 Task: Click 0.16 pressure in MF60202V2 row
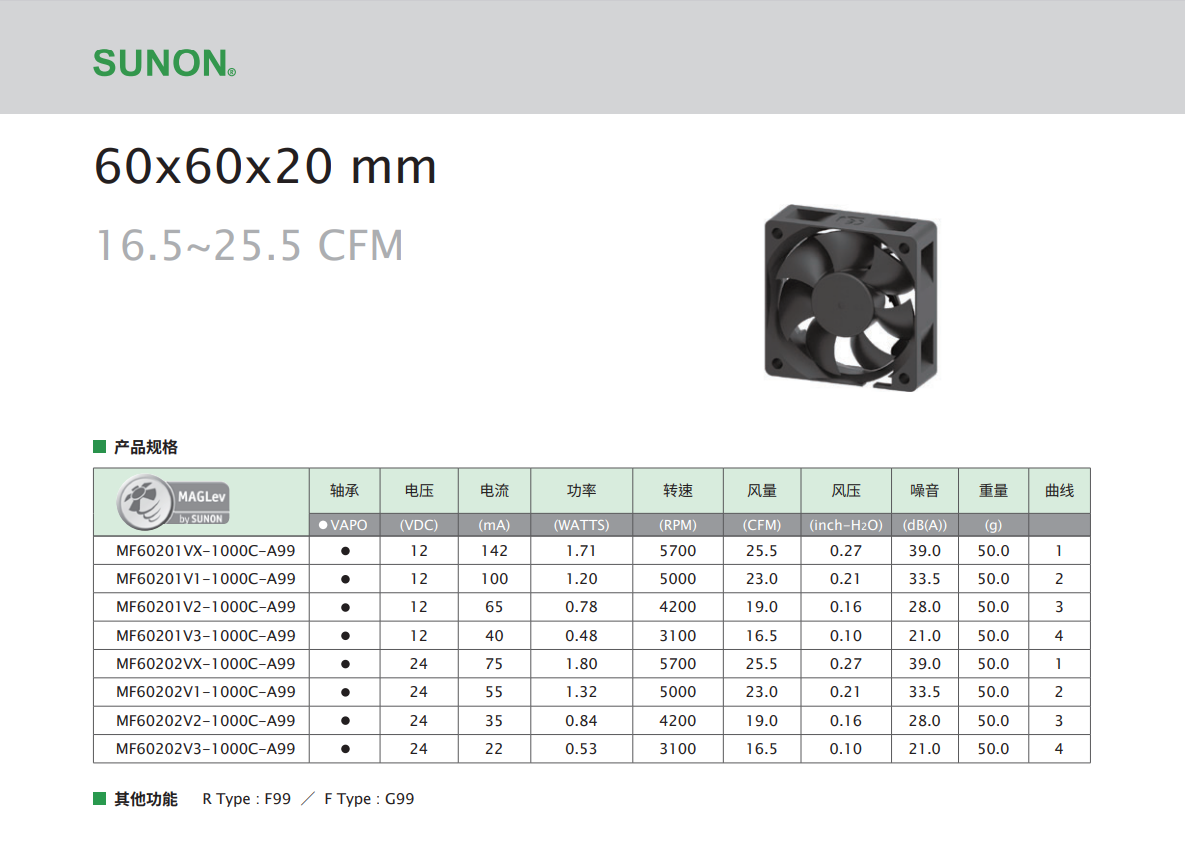pyautogui.click(x=846, y=720)
